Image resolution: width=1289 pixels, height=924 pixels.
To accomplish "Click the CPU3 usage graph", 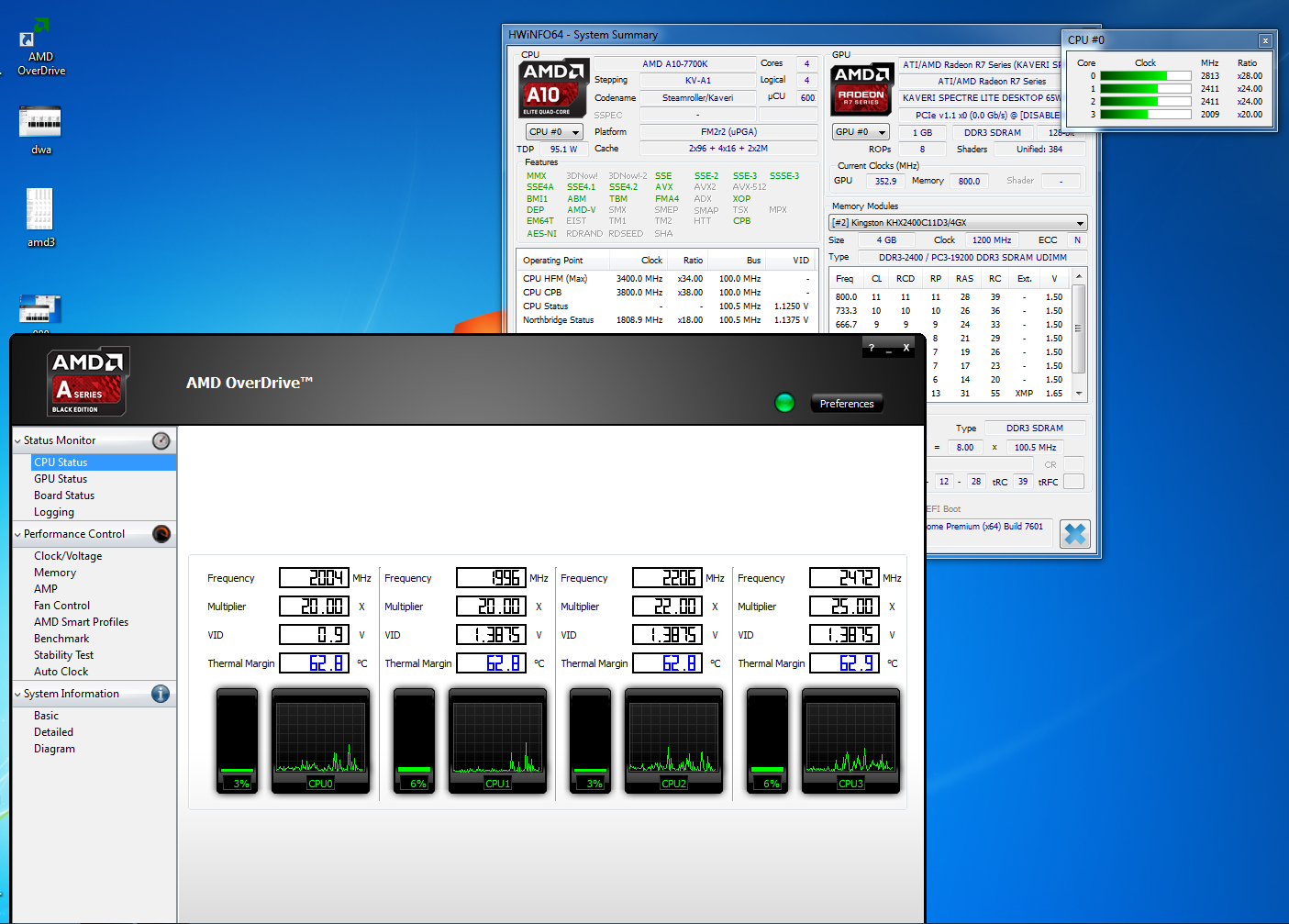I will coord(850,740).
